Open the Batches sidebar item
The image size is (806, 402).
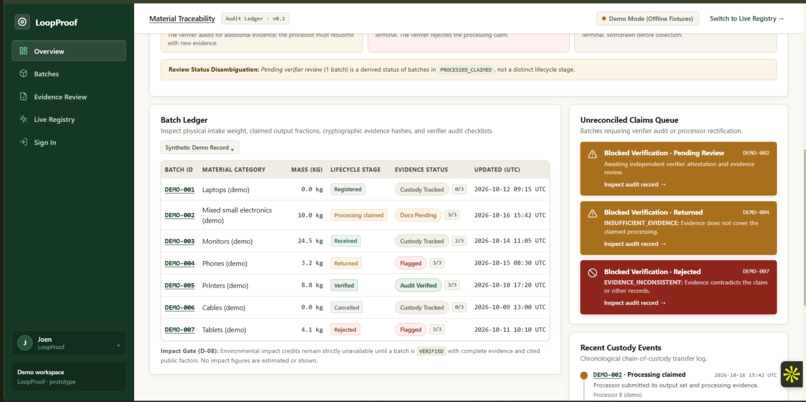coord(69,74)
